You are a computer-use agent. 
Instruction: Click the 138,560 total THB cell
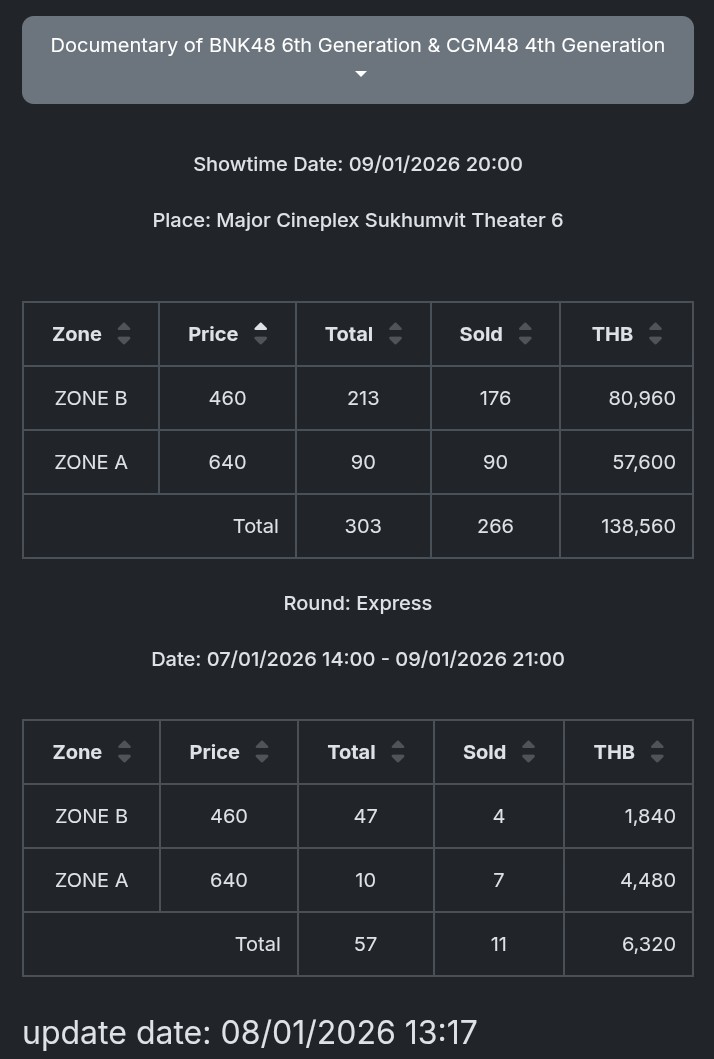point(638,526)
